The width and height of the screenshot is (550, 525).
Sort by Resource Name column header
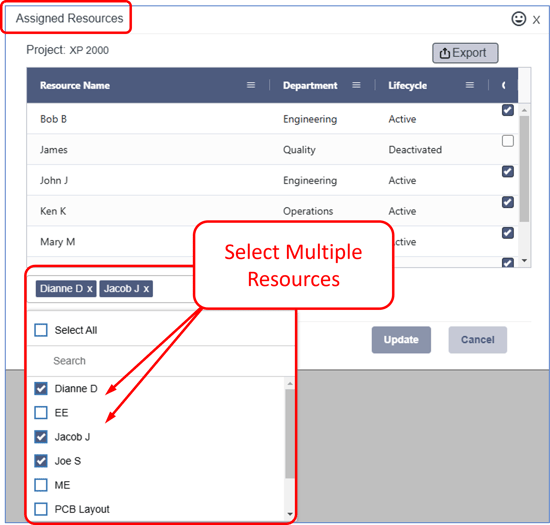point(75,86)
